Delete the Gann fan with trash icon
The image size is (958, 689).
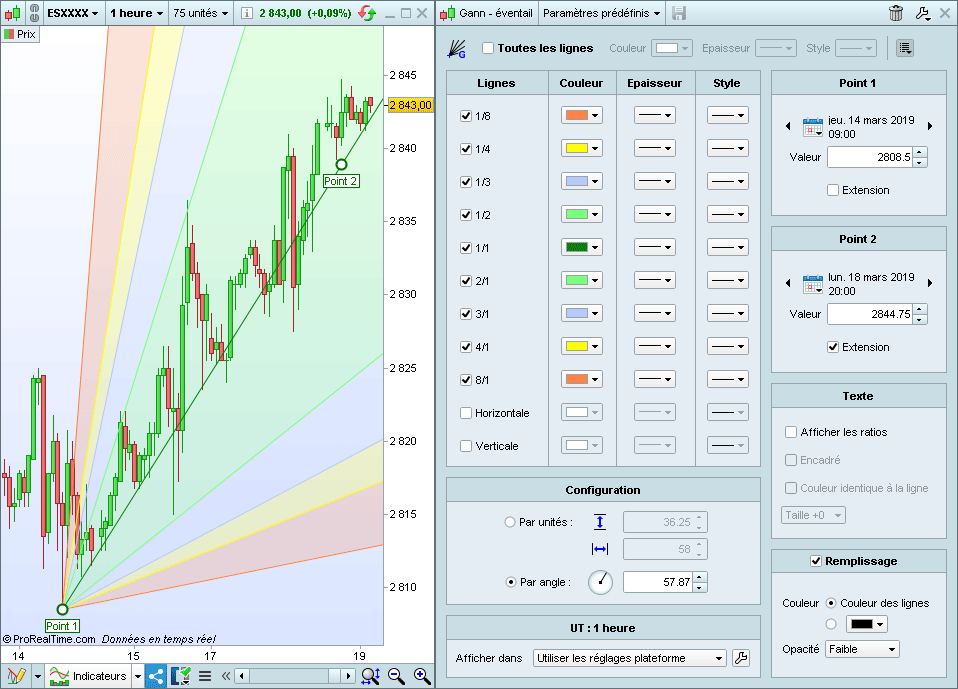pyautogui.click(x=896, y=14)
